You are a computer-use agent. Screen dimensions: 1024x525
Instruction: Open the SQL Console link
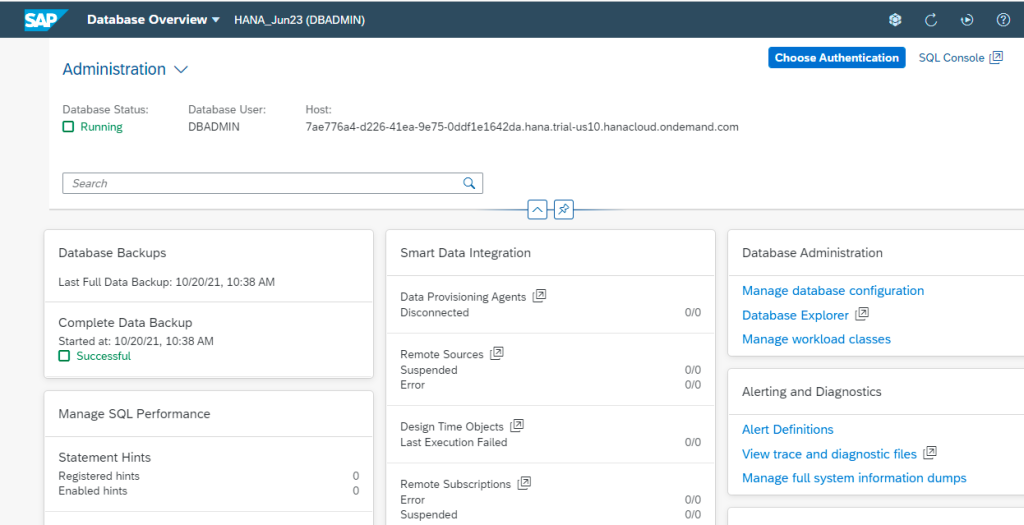(x=952, y=58)
